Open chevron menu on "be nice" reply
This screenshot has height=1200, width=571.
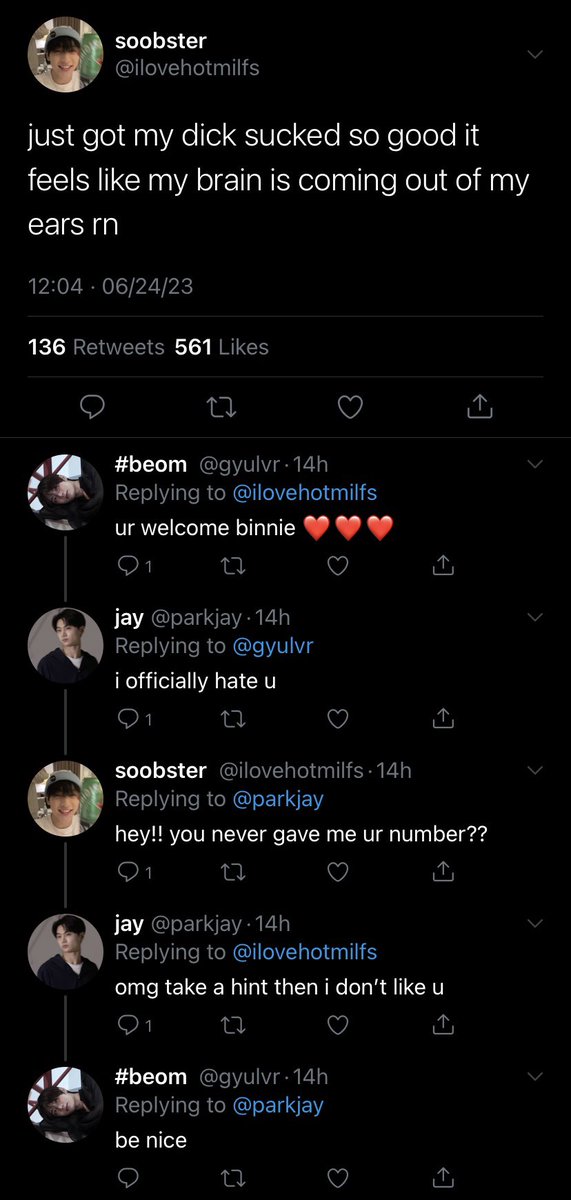click(534, 1077)
